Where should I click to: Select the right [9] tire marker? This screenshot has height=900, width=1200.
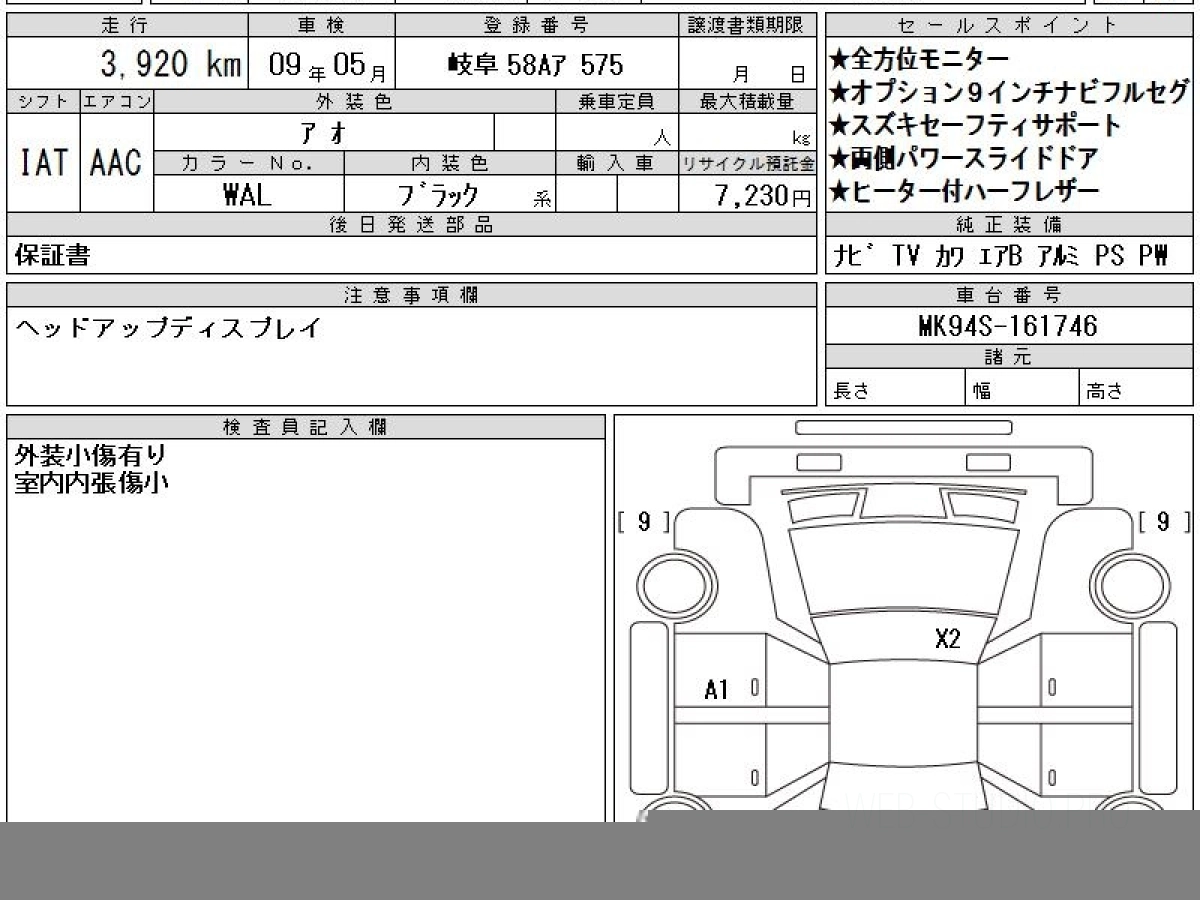pyautogui.click(x=1164, y=521)
